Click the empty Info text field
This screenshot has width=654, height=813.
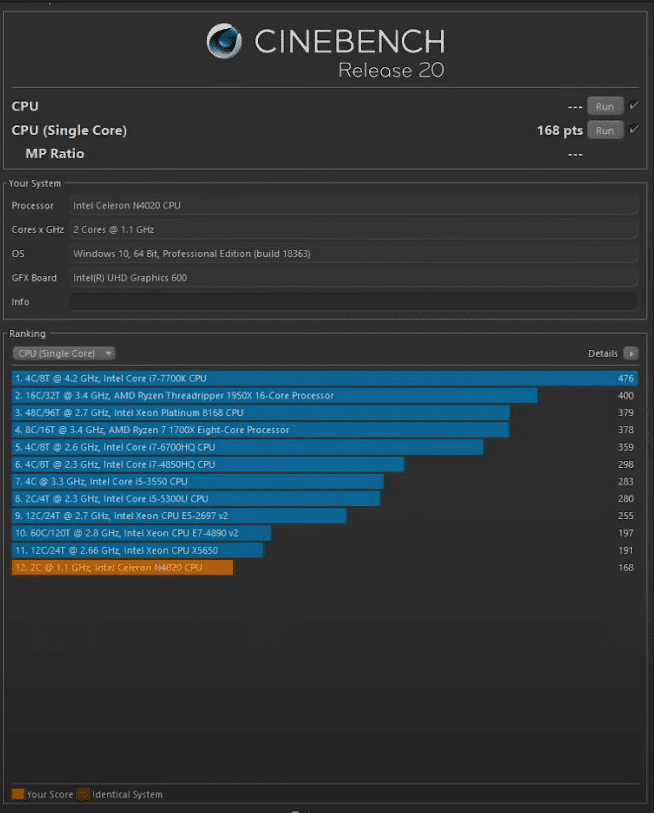[353, 302]
